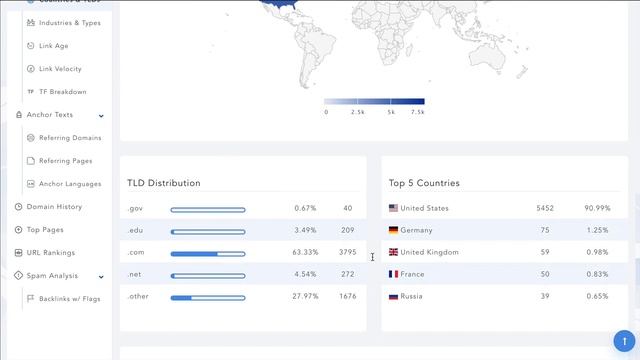Click the Anchor Languages icon
The height and width of the screenshot is (360, 640).
click(31, 184)
